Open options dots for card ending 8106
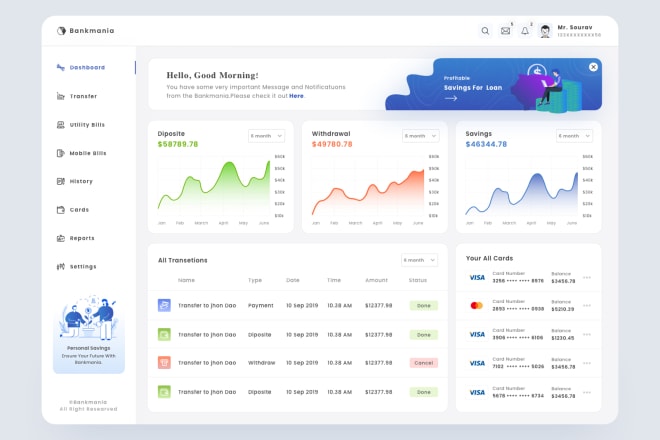The height and width of the screenshot is (440, 660). [587, 334]
